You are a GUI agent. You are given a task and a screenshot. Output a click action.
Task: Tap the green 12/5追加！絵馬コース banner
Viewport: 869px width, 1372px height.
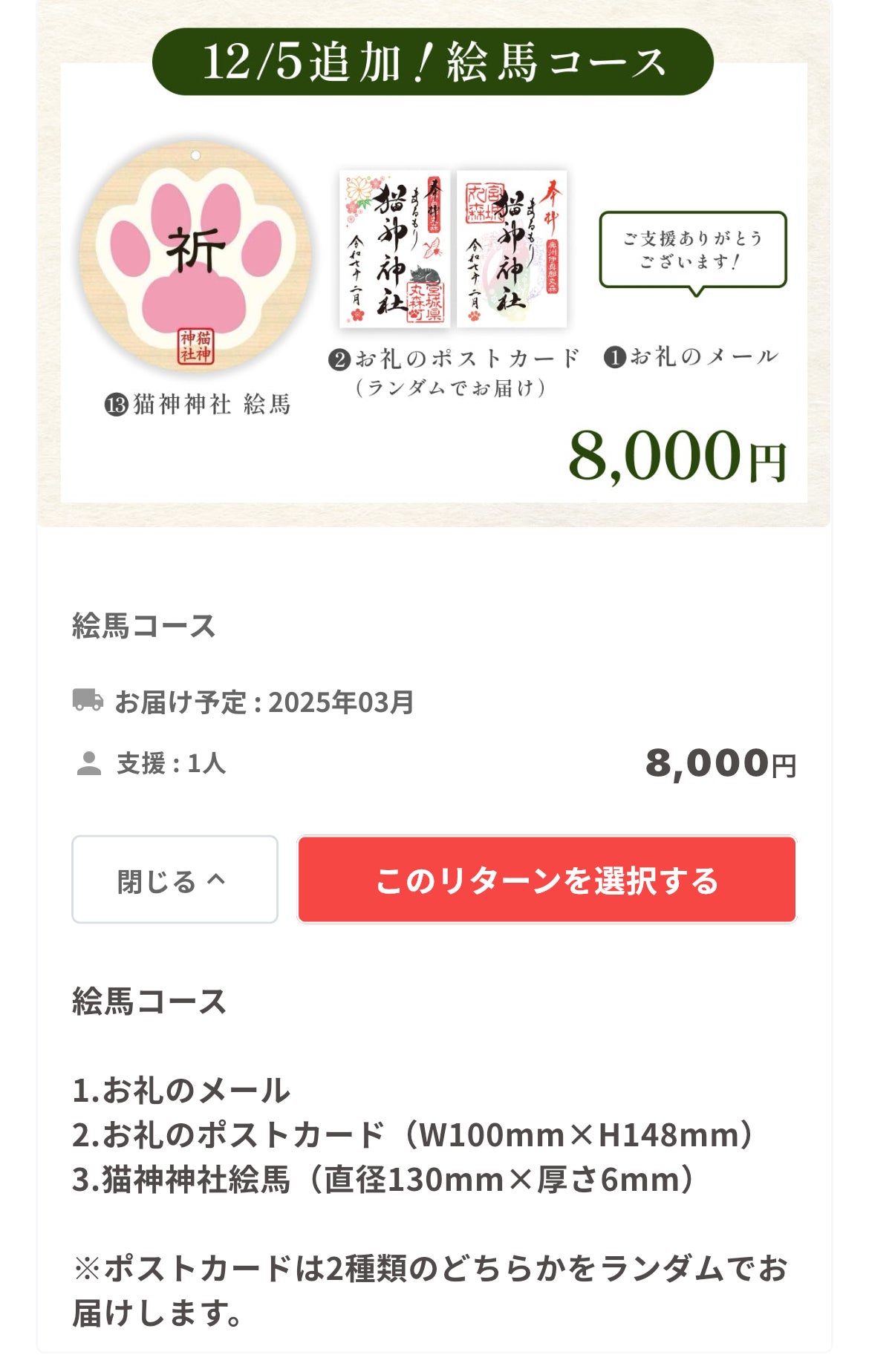[x=433, y=62]
